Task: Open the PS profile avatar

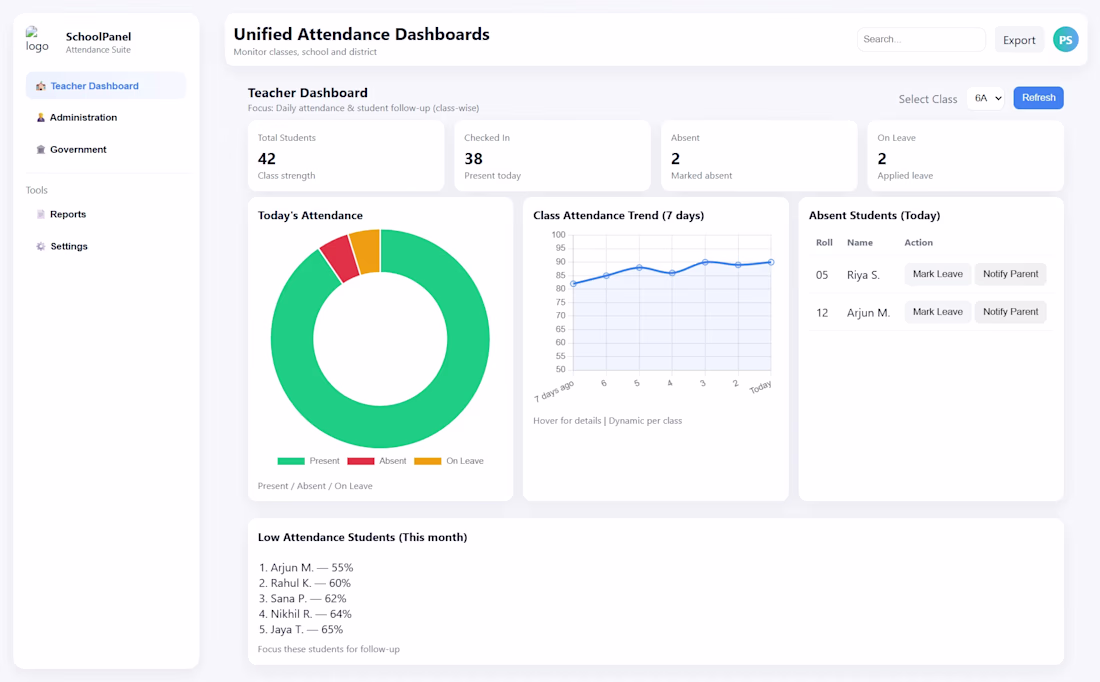Action: 1066,40
